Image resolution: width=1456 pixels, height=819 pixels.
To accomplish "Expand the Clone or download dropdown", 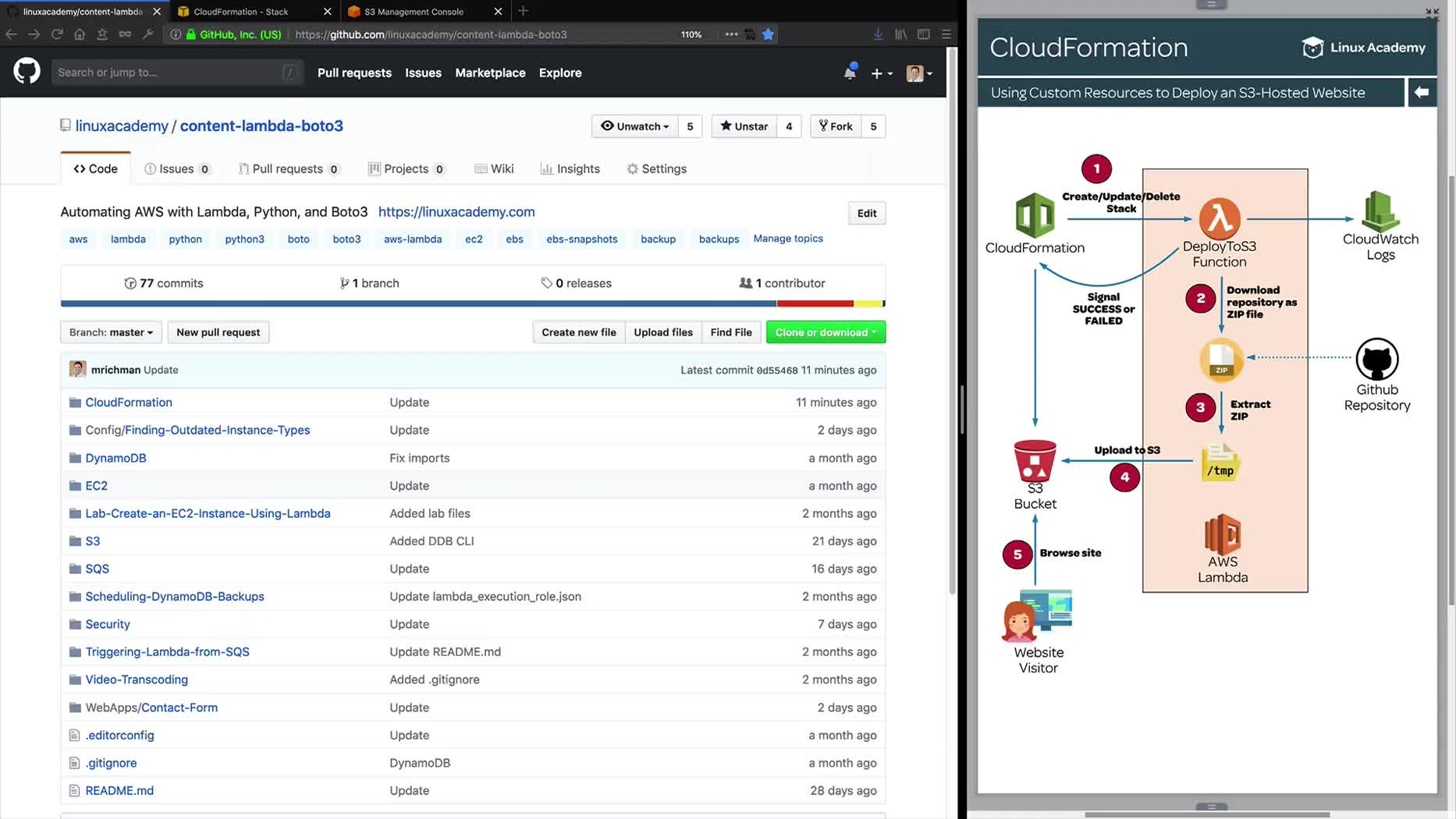I will [x=826, y=332].
